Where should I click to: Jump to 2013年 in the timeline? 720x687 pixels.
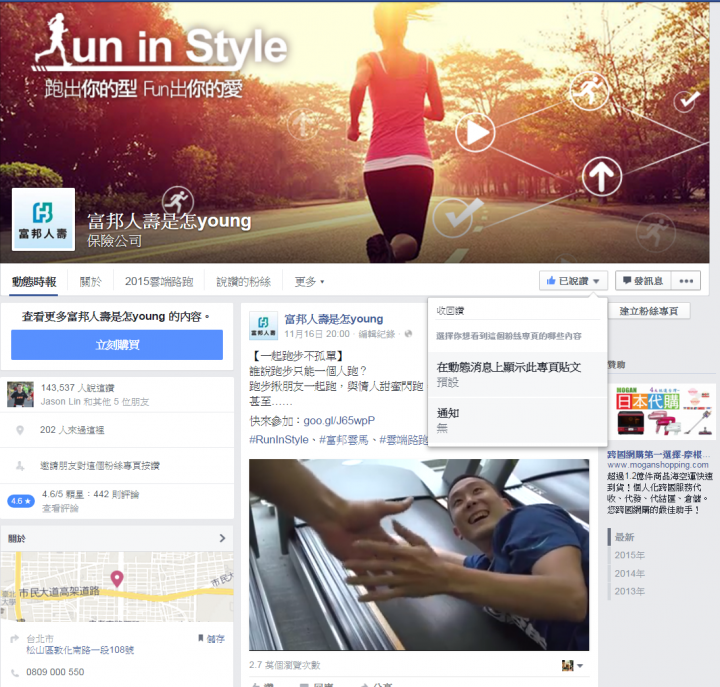tap(630, 591)
